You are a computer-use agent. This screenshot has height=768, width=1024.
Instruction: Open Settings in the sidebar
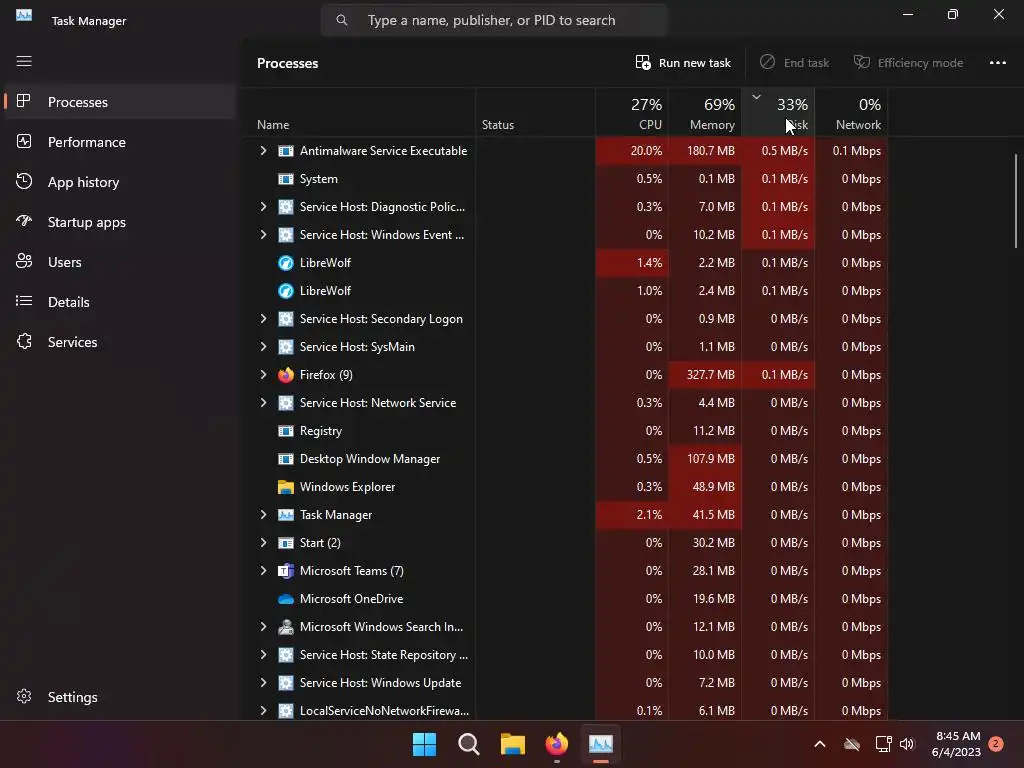click(120, 697)
